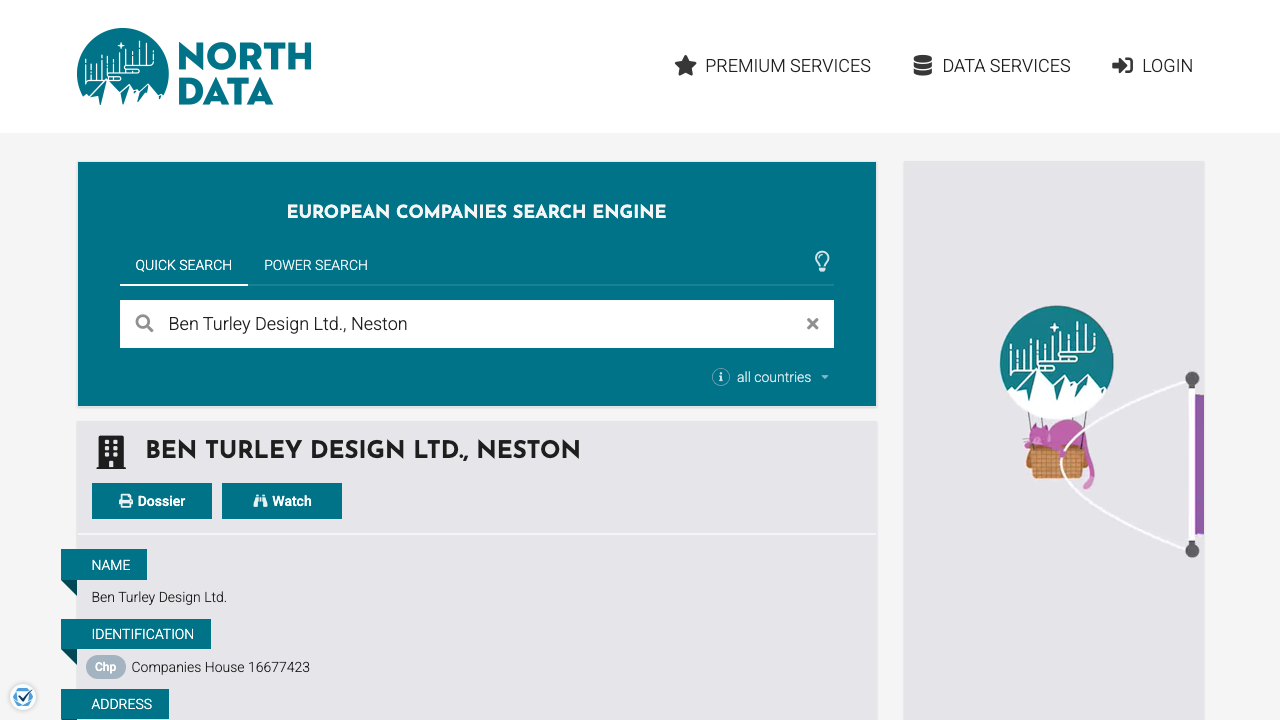Image resolution: width=1280 pixels, height=720 pixels.
Task: Click the blue checkmark badge in the corner
Action: (22, 696)
